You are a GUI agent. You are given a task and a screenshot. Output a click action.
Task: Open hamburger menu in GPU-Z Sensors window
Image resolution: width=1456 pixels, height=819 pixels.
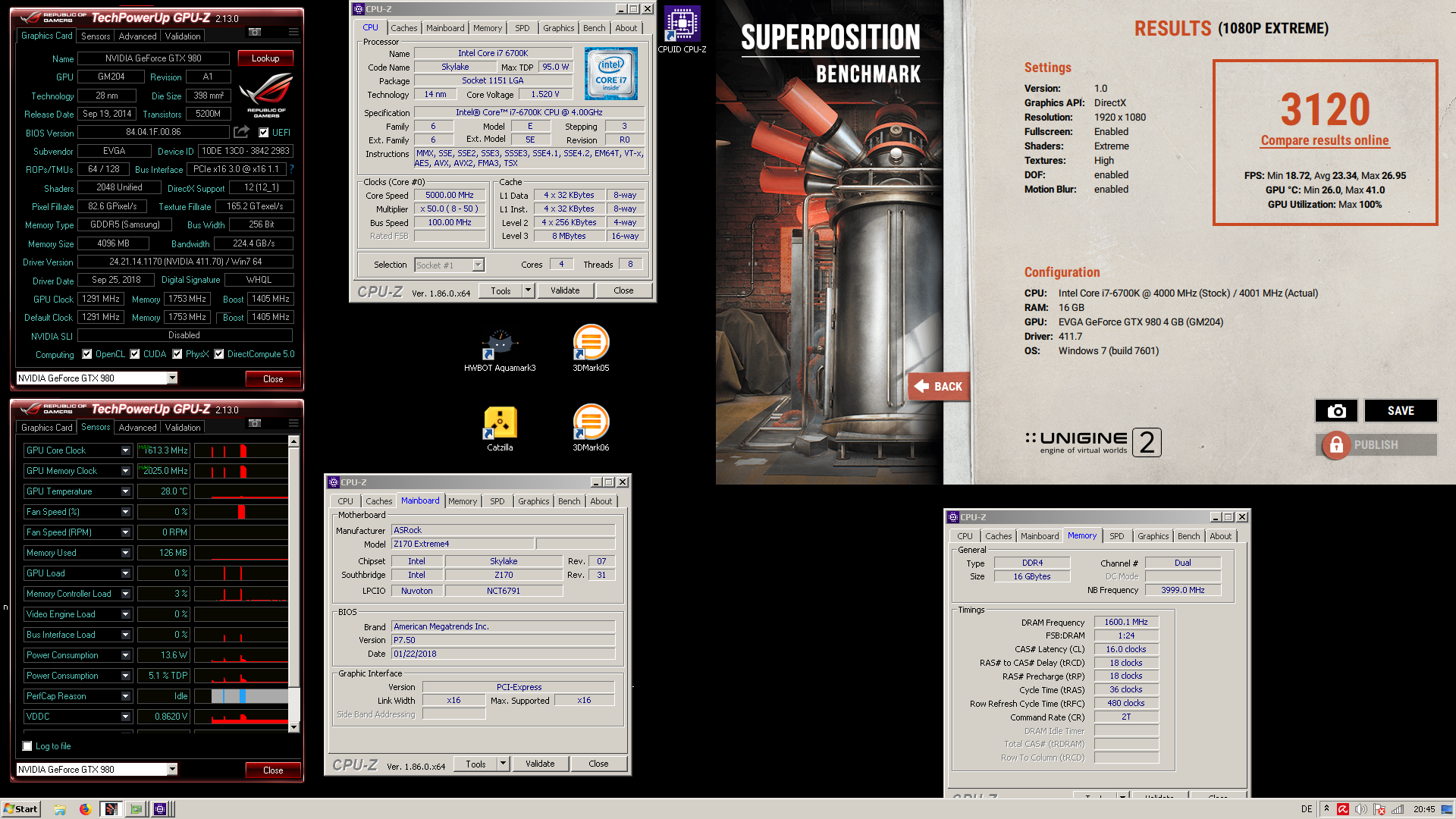click(293, 423)
